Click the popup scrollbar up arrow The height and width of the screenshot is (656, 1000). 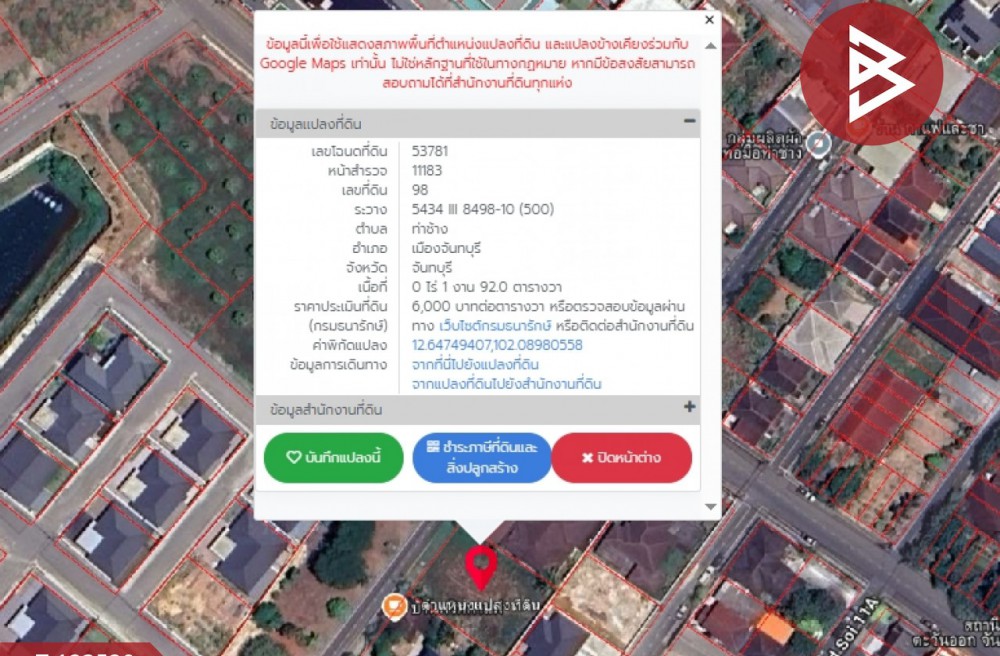pyautogui.click(x=711, y=46)
